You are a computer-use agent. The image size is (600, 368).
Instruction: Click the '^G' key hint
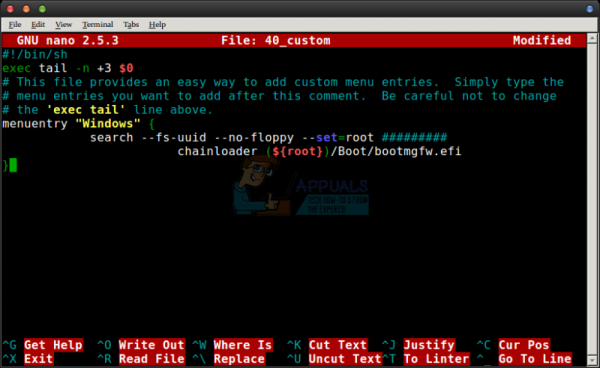[10, 345]
